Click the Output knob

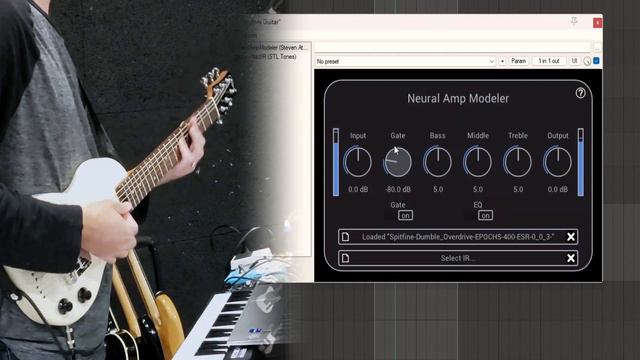558,162
